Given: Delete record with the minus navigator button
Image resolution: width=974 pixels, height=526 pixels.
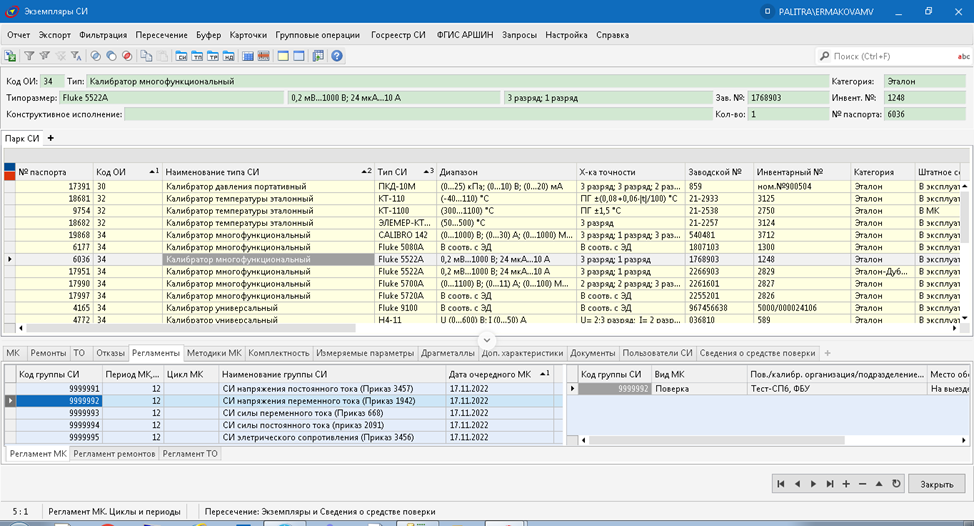Looking at the screenshot, I should pyautogui.click(x=862, y=484).
